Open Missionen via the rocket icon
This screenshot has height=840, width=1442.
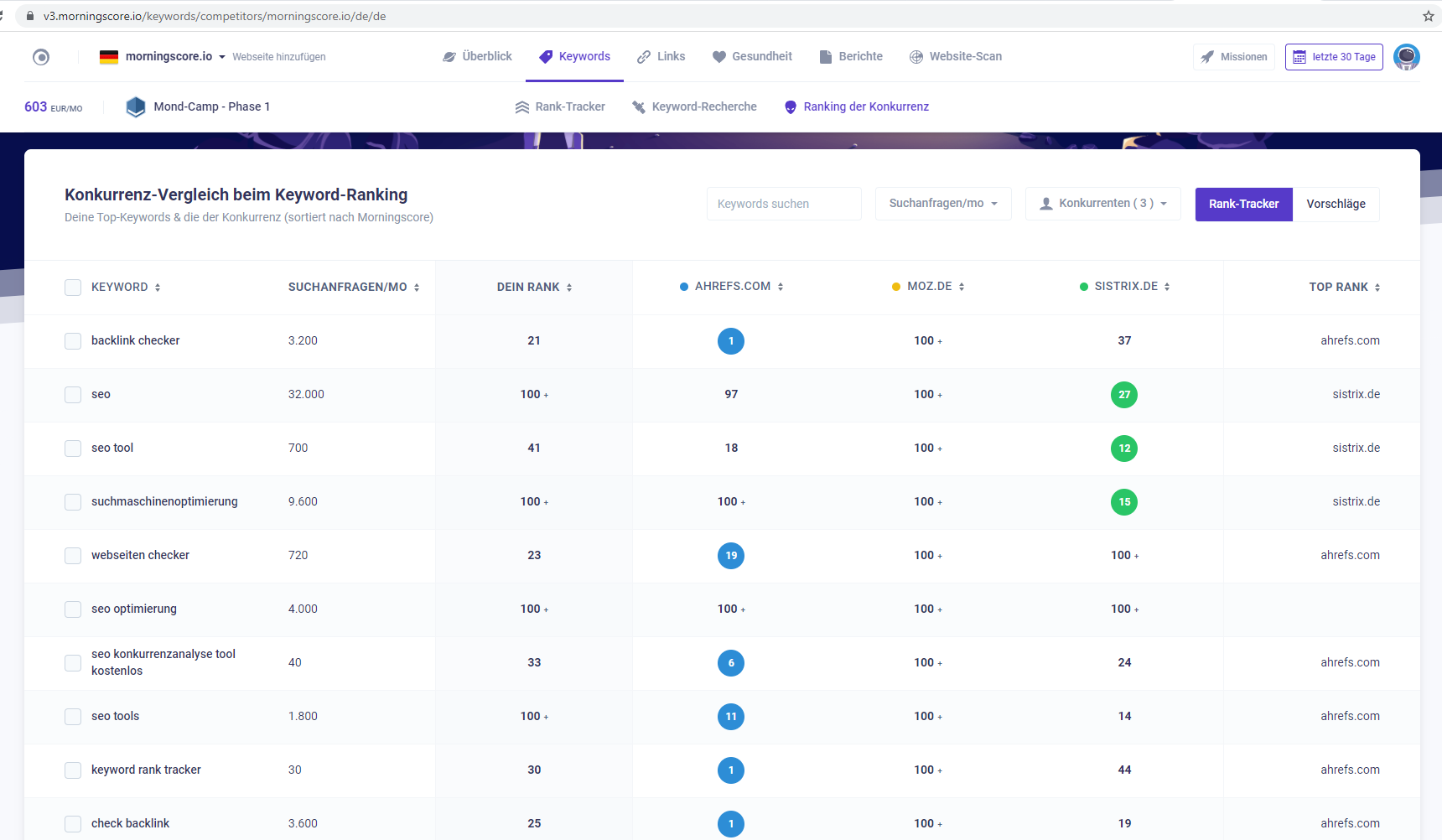(x=1207, y=57)
